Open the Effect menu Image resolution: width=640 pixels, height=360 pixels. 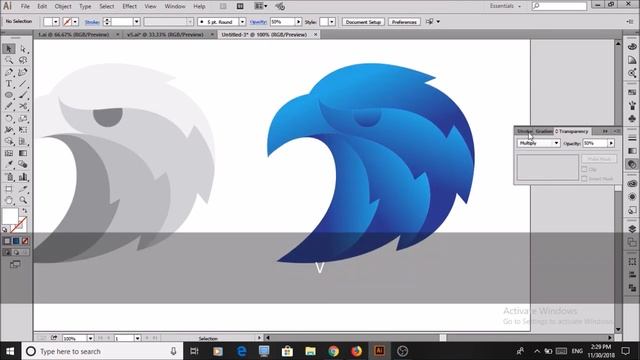click(x=129, y=6)
